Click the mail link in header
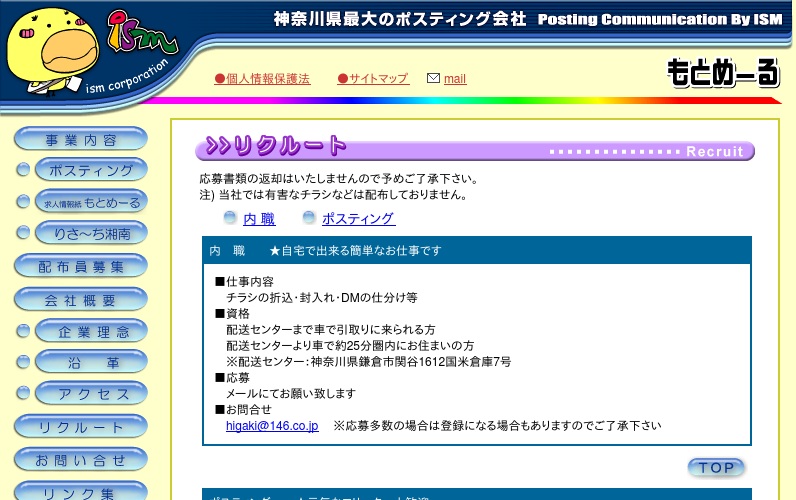The height and width of the screenshot is (500, 796). 455,79
